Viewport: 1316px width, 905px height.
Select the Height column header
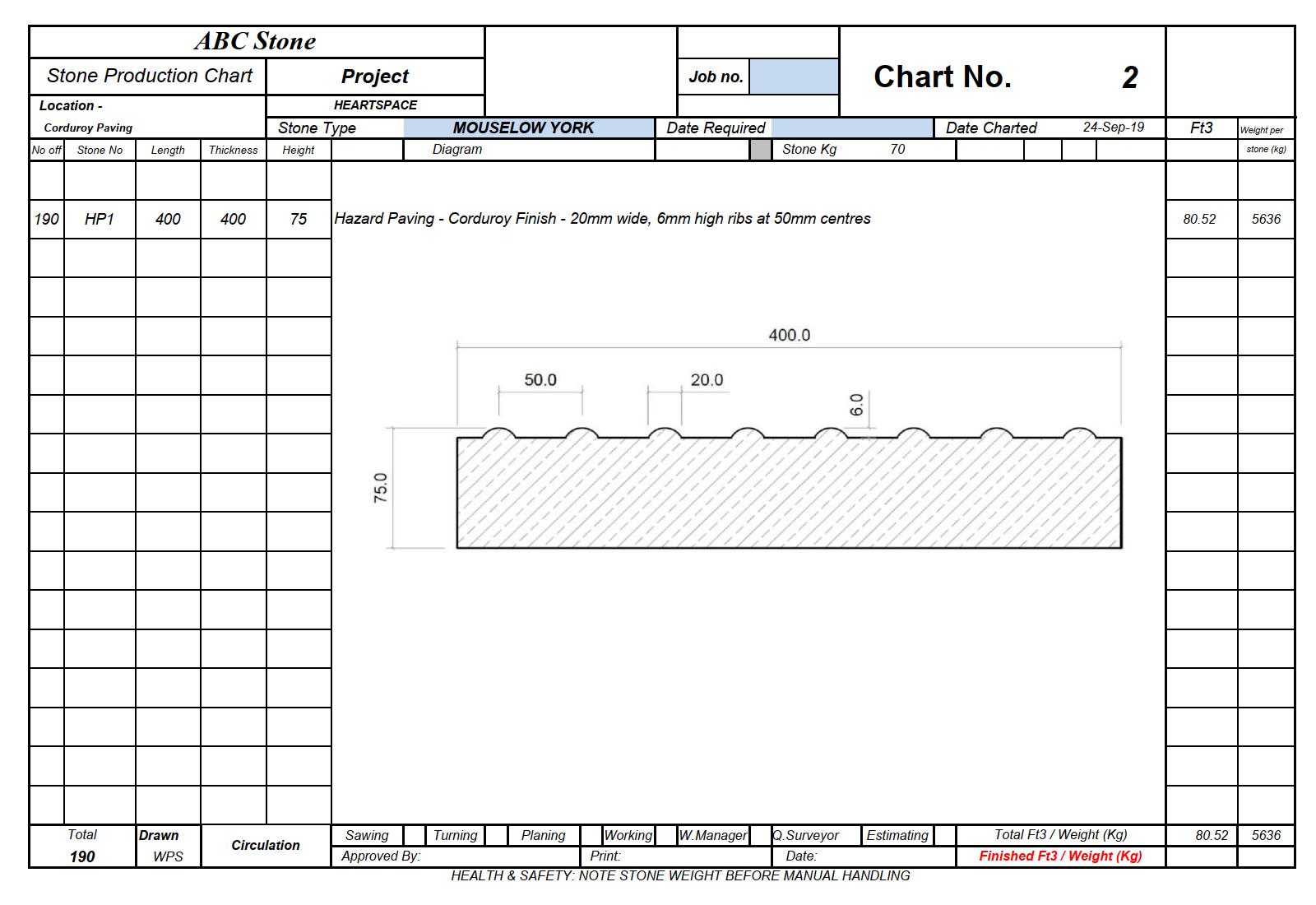point(298,150)
